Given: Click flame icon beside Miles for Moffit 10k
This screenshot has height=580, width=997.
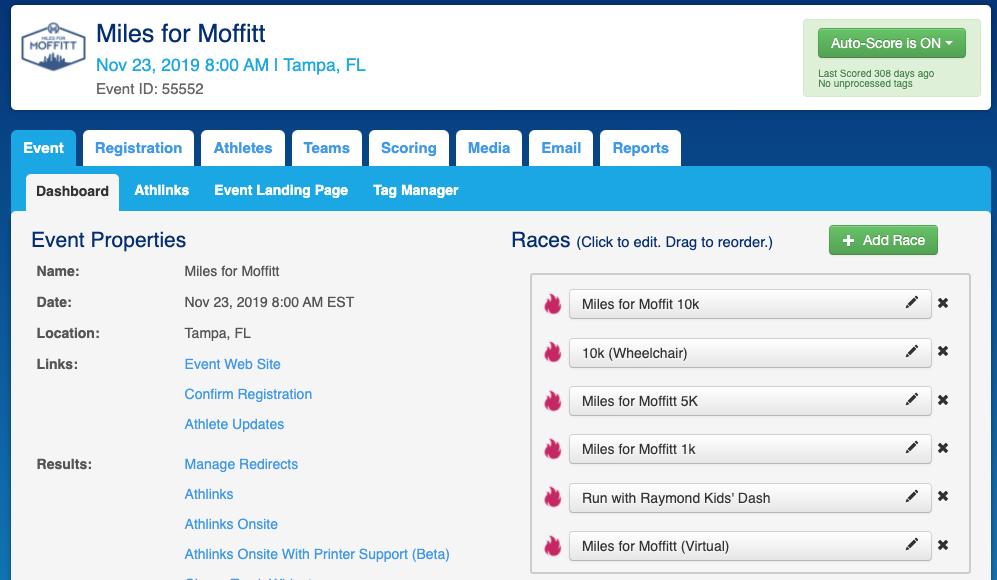Looking at the screenshot, I should (553, 304).
